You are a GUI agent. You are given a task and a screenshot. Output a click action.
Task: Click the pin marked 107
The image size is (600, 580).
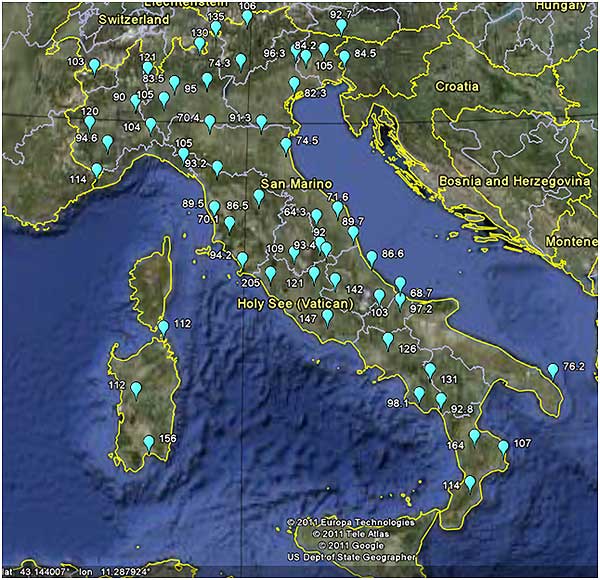click(504, 447)
